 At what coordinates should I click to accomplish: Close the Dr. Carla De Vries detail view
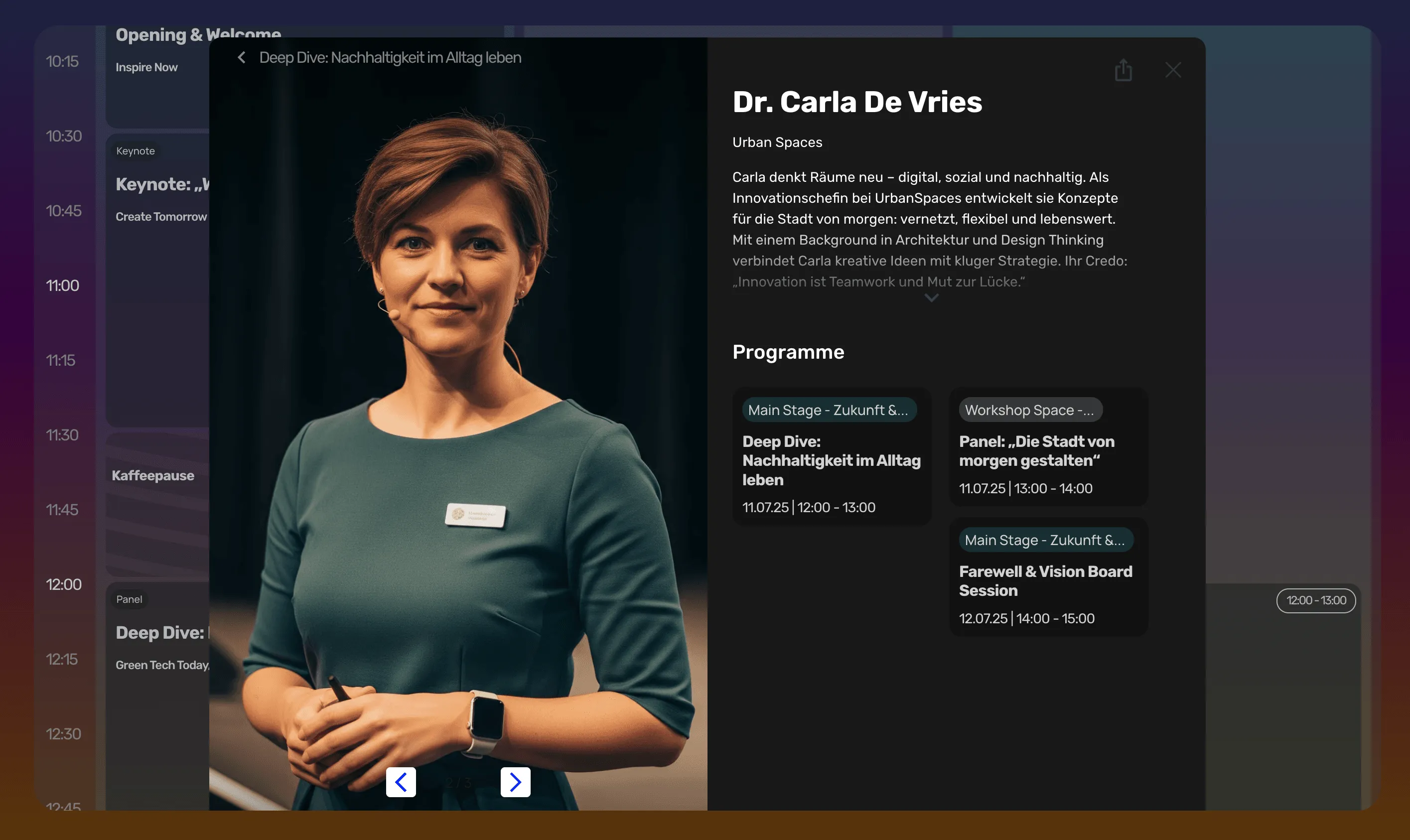click(1173, 70)
